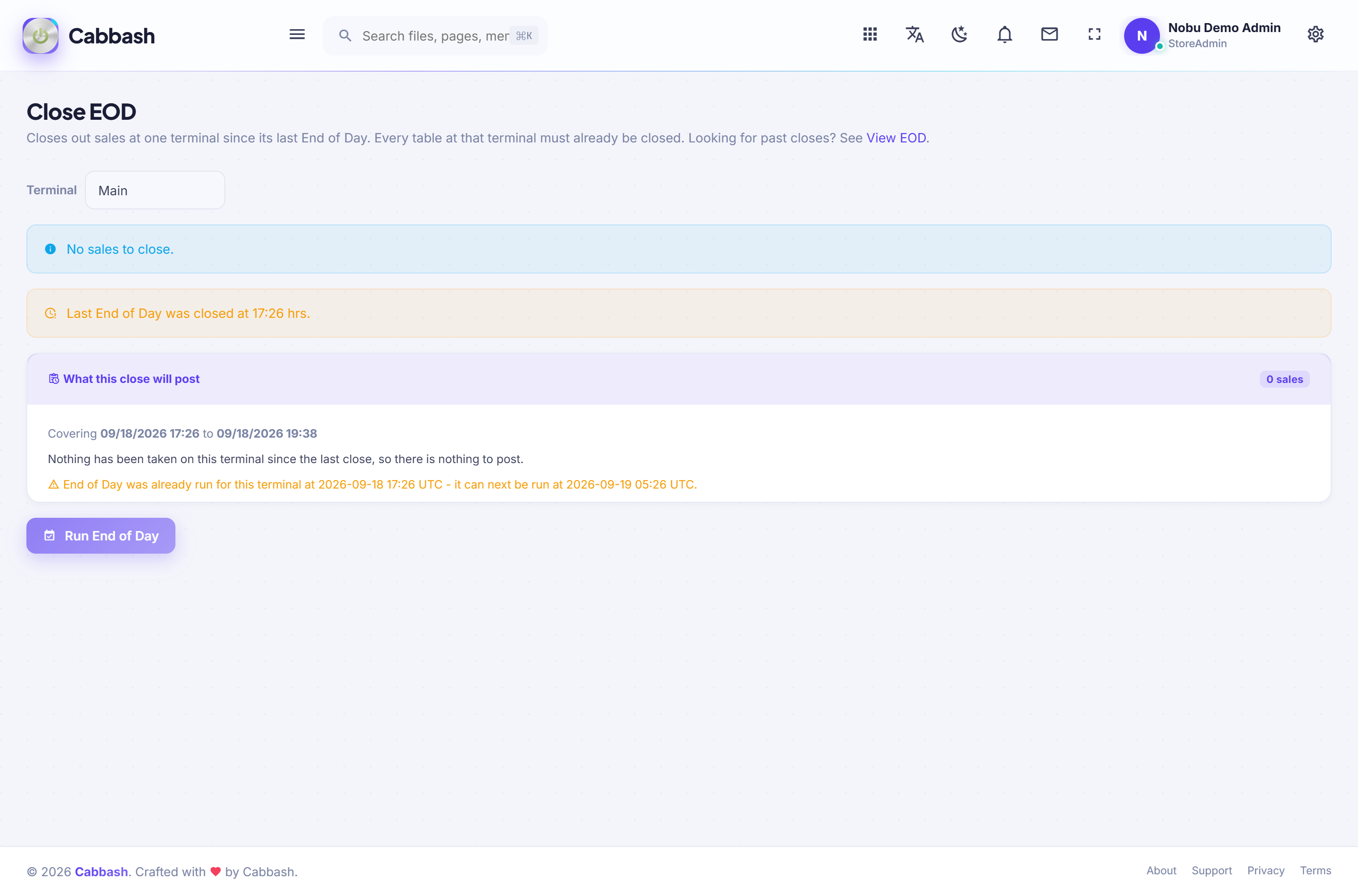Toggle fullscreen mode icon
Image resolution: width=1358 pixels, height=896 pixels.
pyautogui.click(x=1094, y=34)
